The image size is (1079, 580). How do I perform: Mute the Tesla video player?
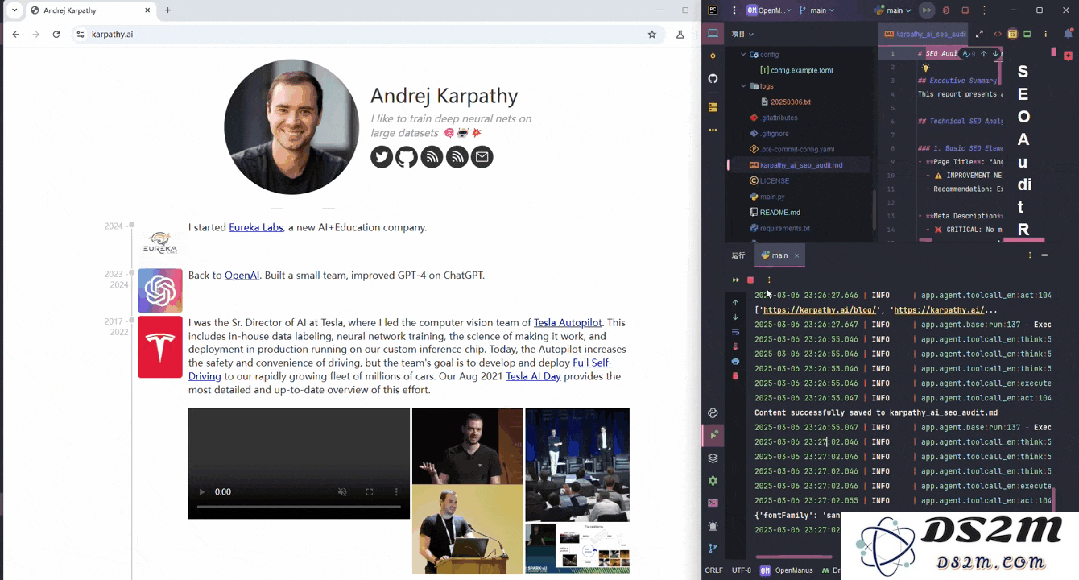tap(342, 492)
